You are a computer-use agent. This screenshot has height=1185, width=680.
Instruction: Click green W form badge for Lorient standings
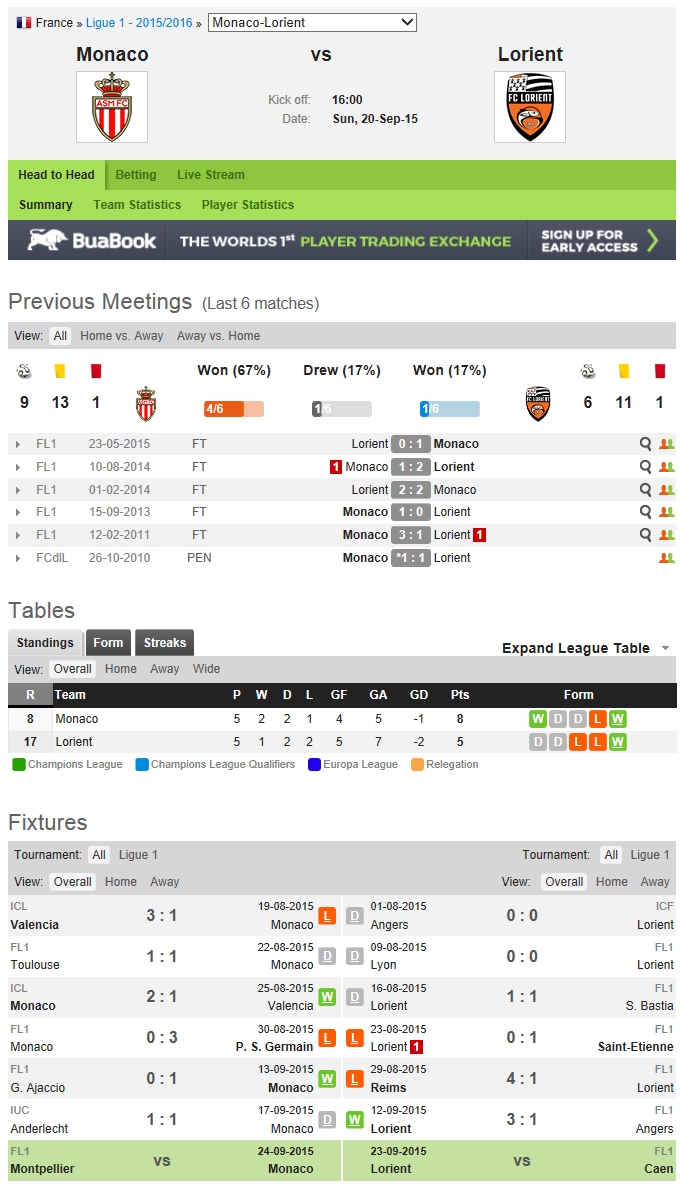coord(618,742)
